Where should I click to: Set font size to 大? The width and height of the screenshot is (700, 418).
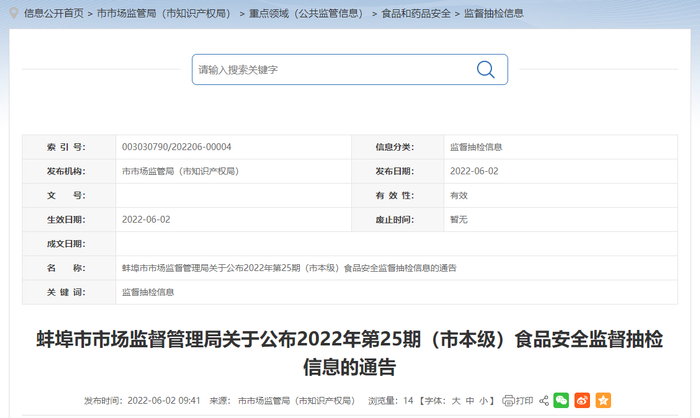coord(456,401)
